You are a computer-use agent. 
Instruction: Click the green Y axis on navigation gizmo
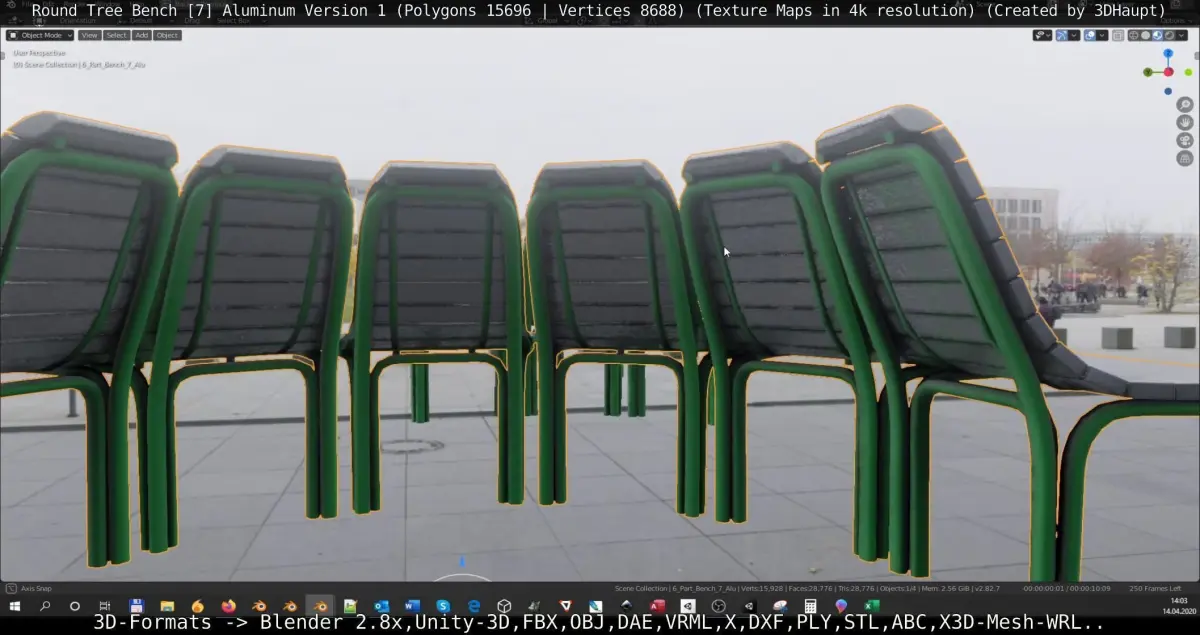[1147, 72]
